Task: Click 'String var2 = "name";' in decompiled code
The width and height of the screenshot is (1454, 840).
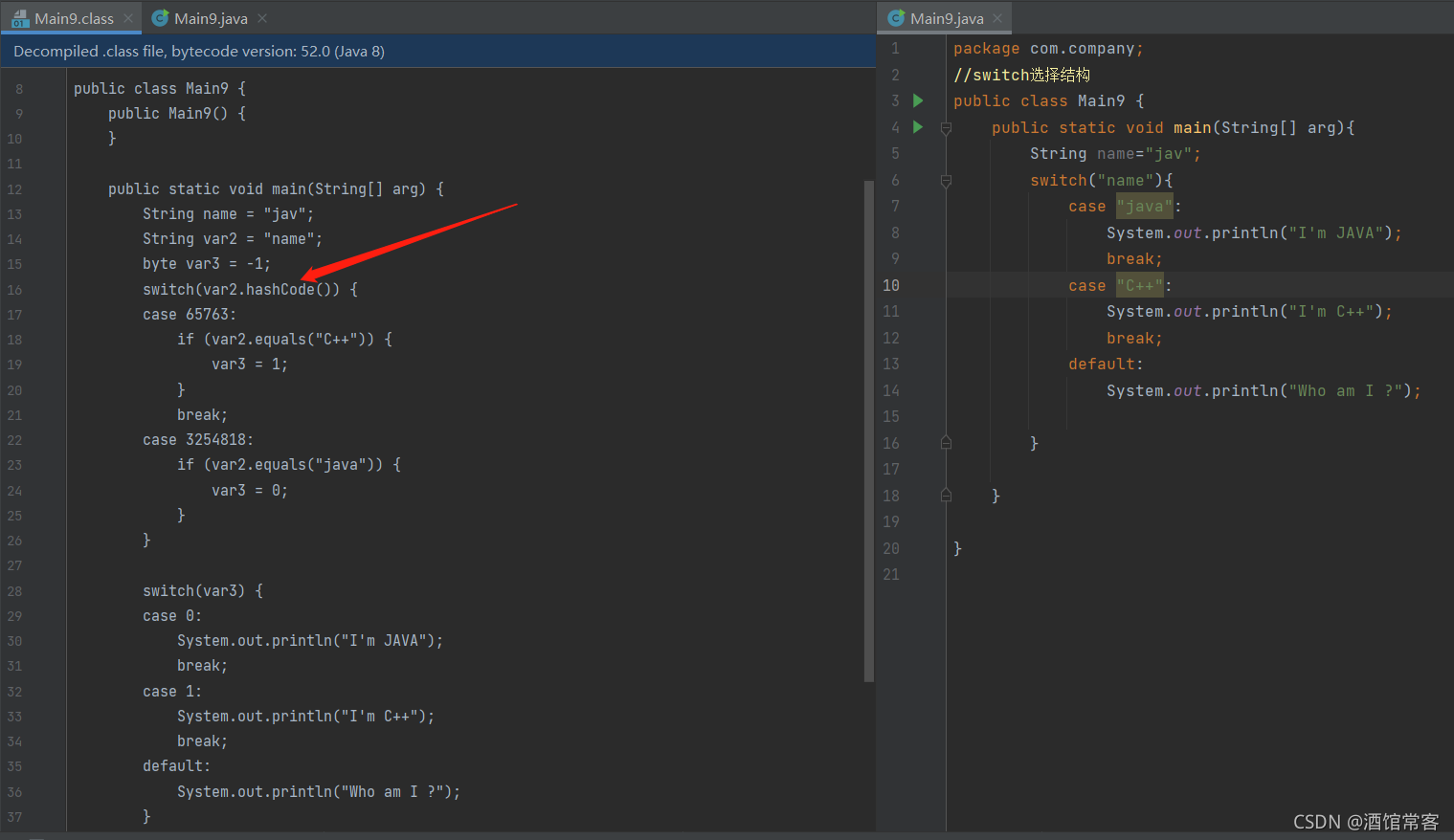Action: tap(233, 238)
